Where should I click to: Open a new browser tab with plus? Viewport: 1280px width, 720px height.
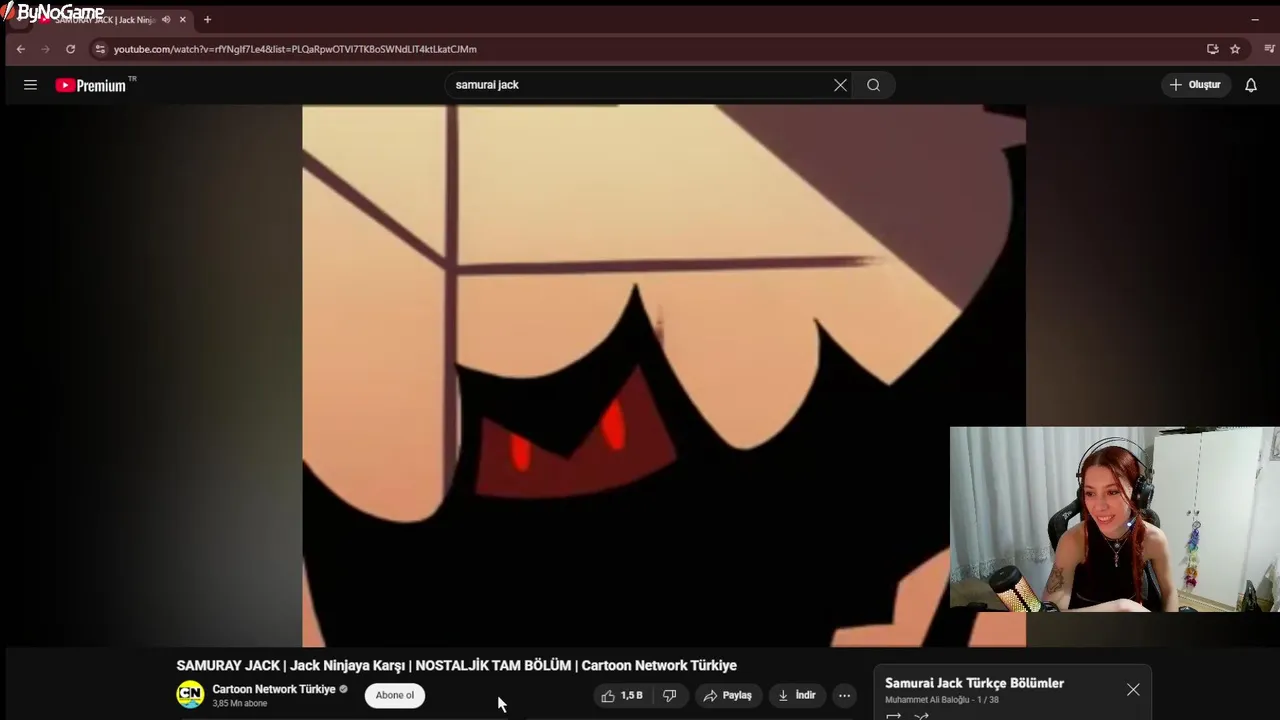(x=207, y=20)
